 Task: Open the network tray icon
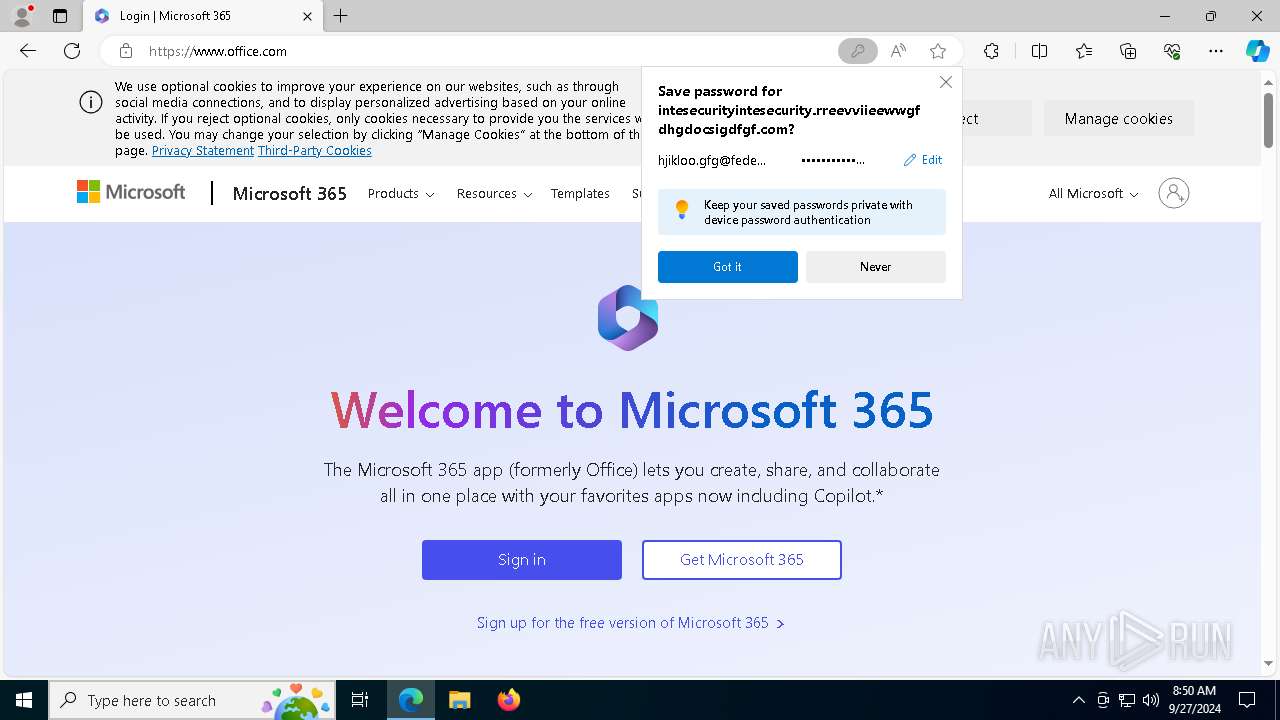pyautogui.click(x=1127, y=700)
